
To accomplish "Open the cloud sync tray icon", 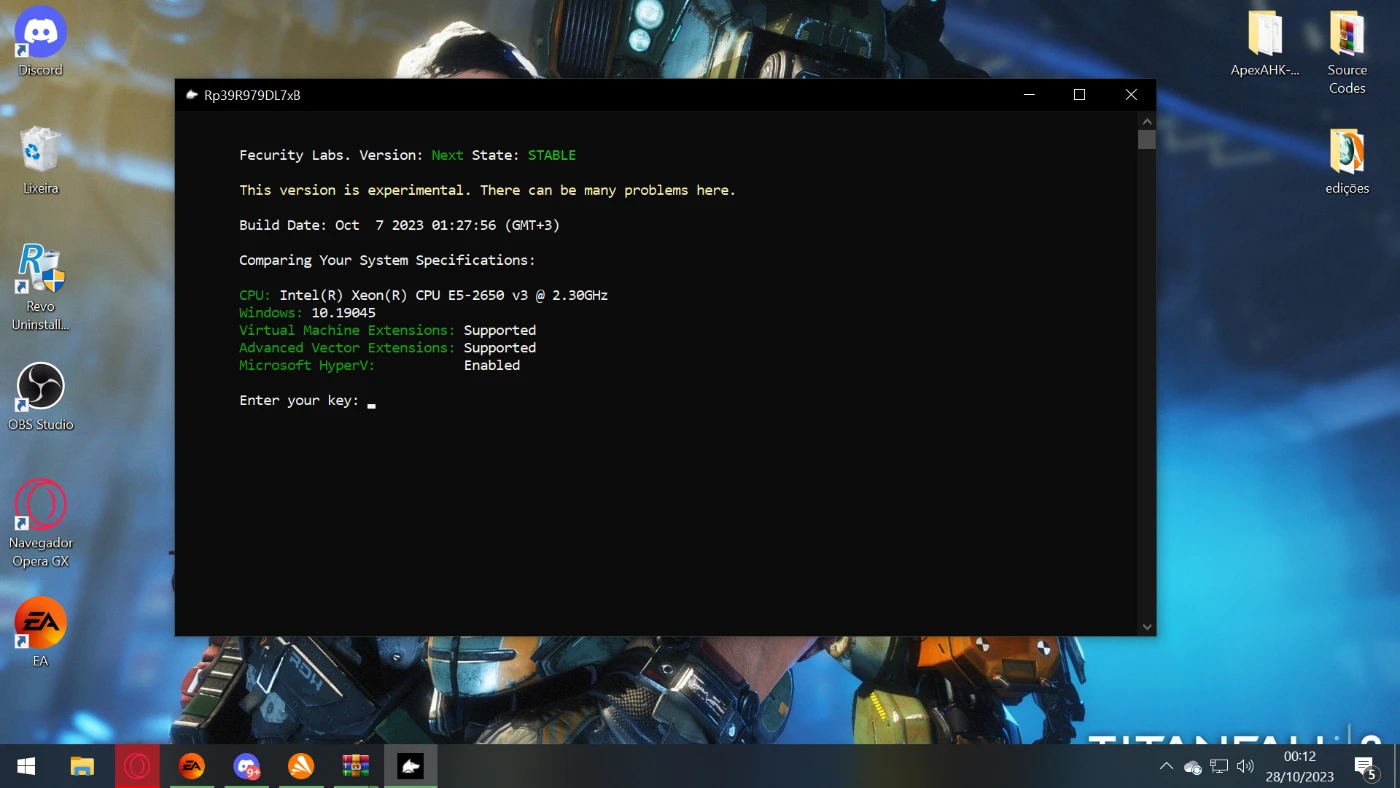I will point(1192,767).
